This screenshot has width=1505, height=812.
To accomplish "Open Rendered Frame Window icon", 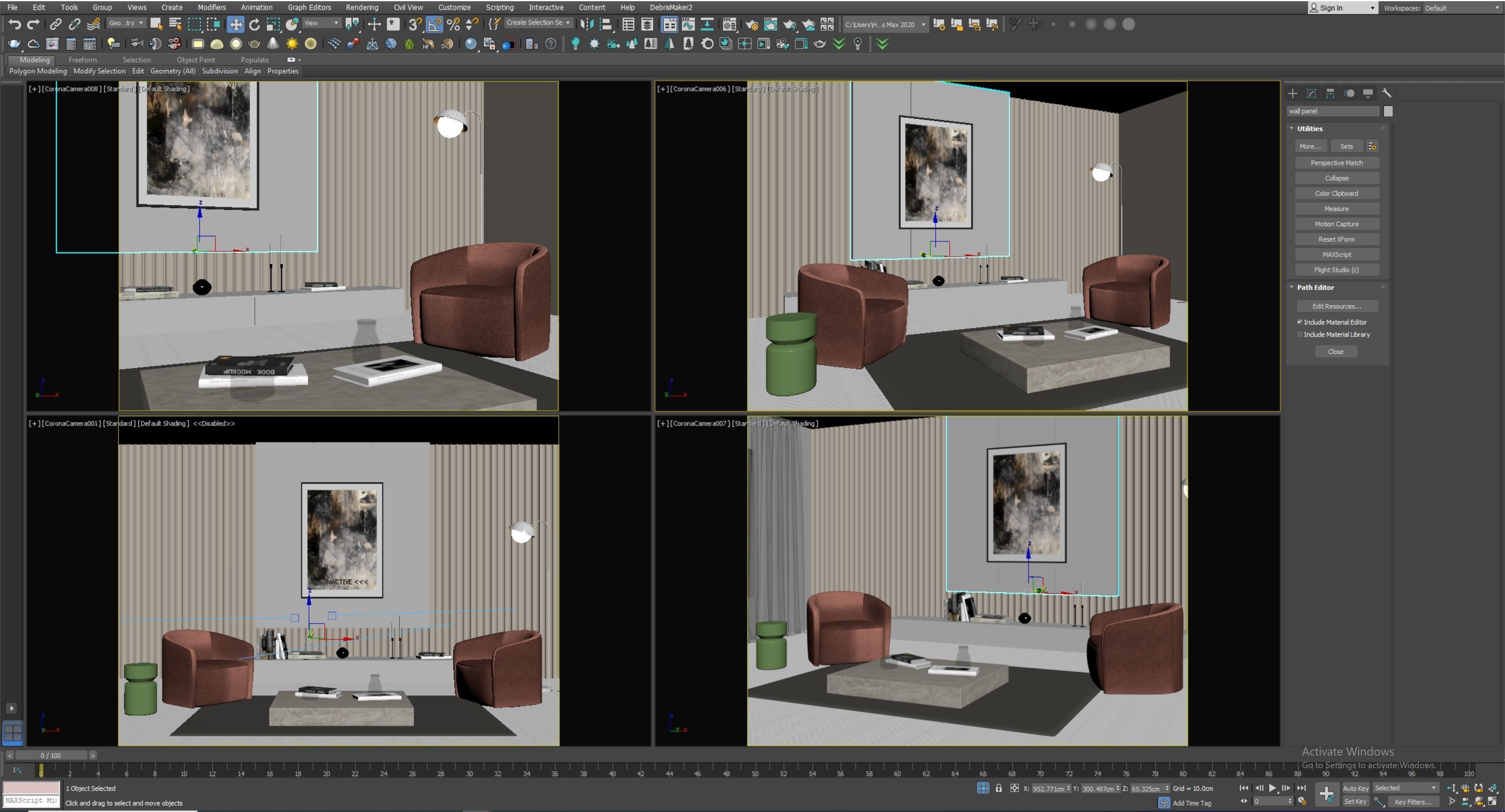I will tap(771, 24).
